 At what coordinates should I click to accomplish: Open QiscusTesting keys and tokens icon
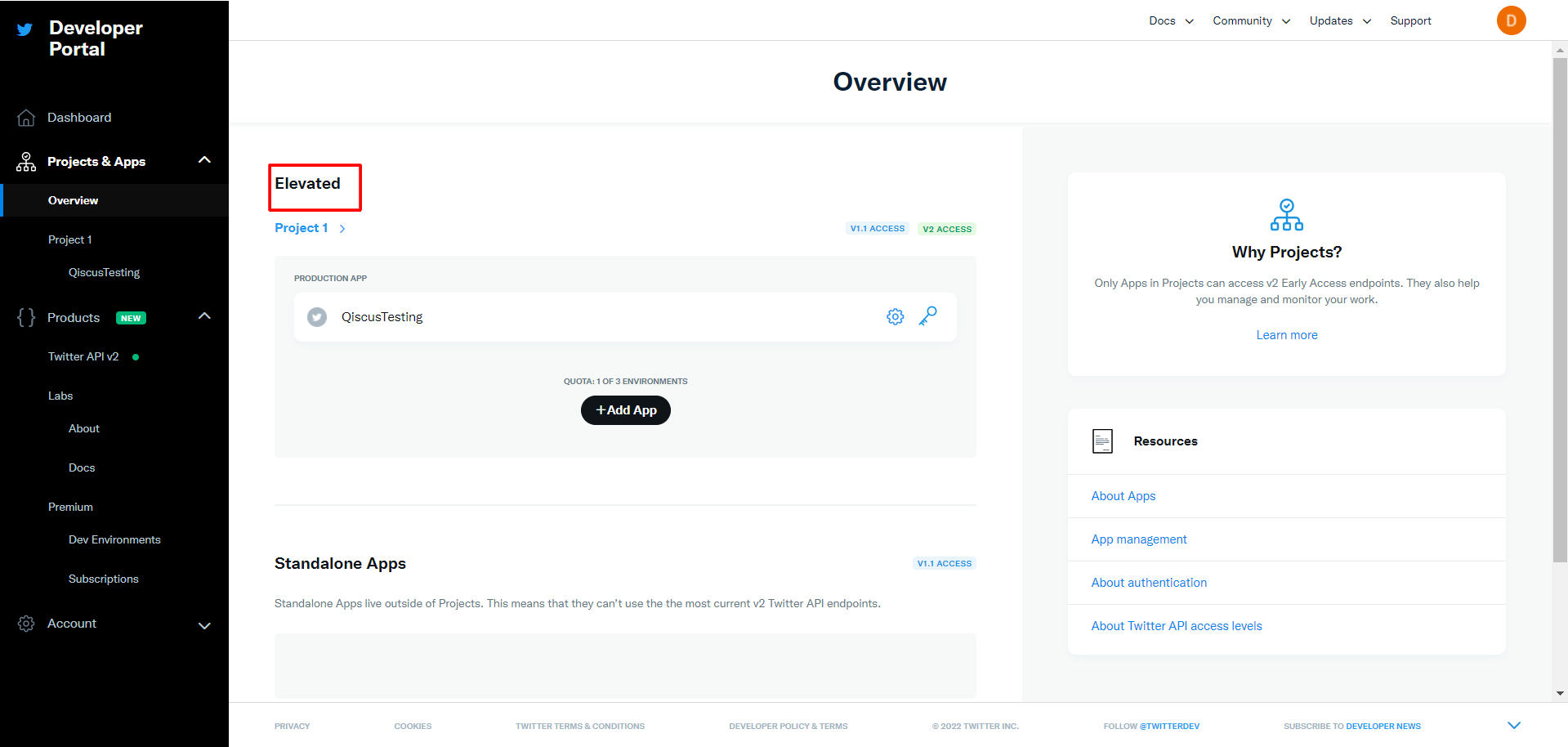pyautogui.click(x=928, y=316)
